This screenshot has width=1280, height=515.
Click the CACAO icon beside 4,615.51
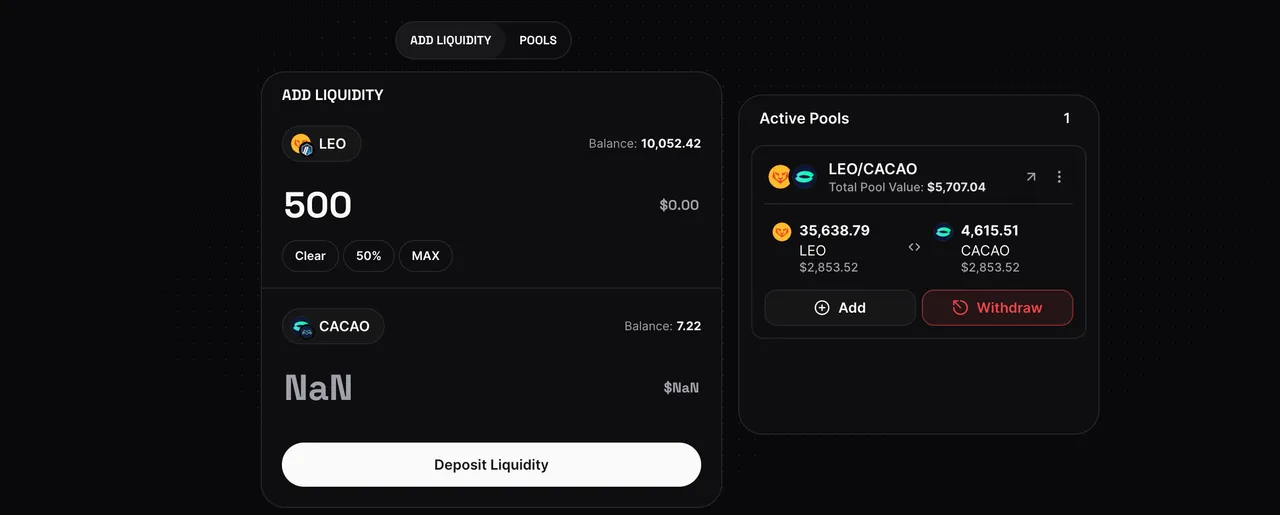(x=943, y=232)
